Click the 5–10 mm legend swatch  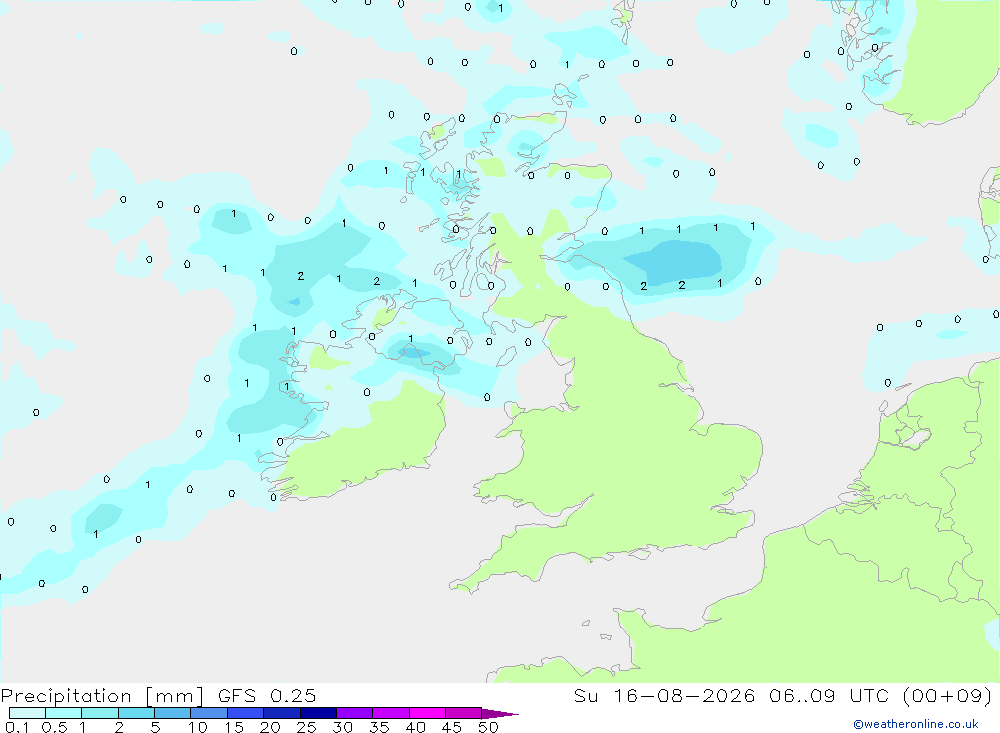click(173, 713)
